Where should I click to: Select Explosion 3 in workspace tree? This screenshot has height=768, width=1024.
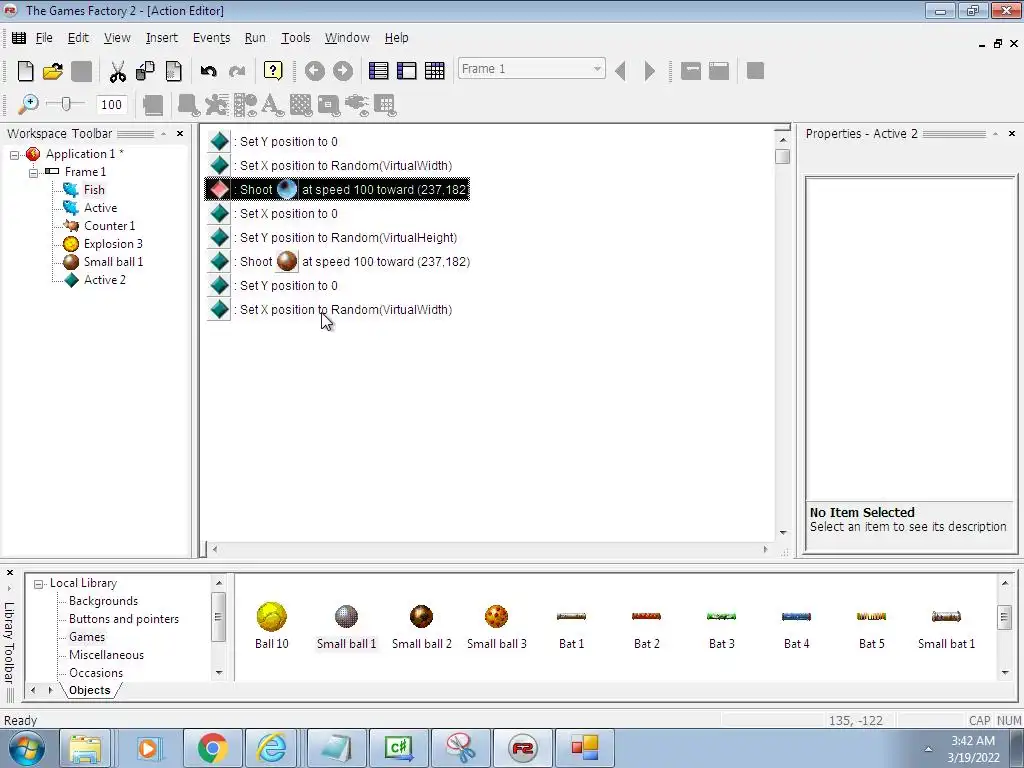(x=113, y=244)
